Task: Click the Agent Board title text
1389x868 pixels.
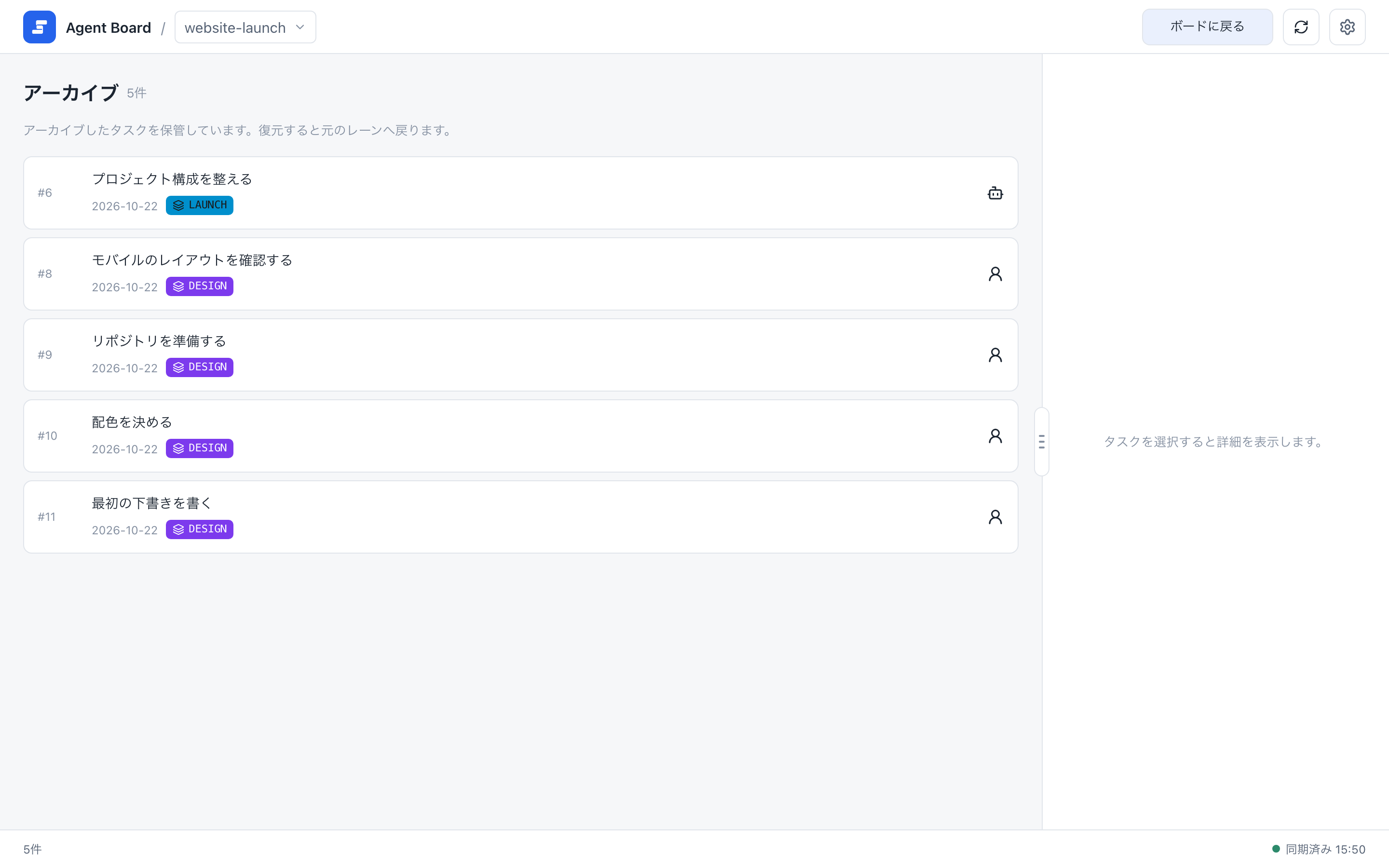Action: tap(109, 27)
